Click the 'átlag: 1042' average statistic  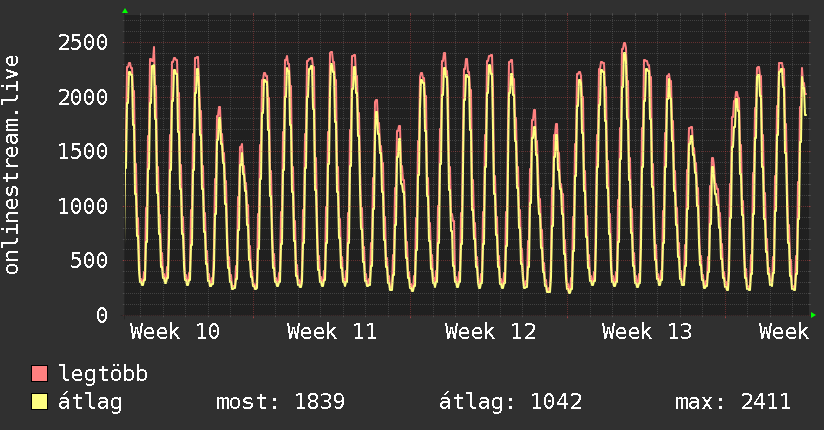(510, 403)
